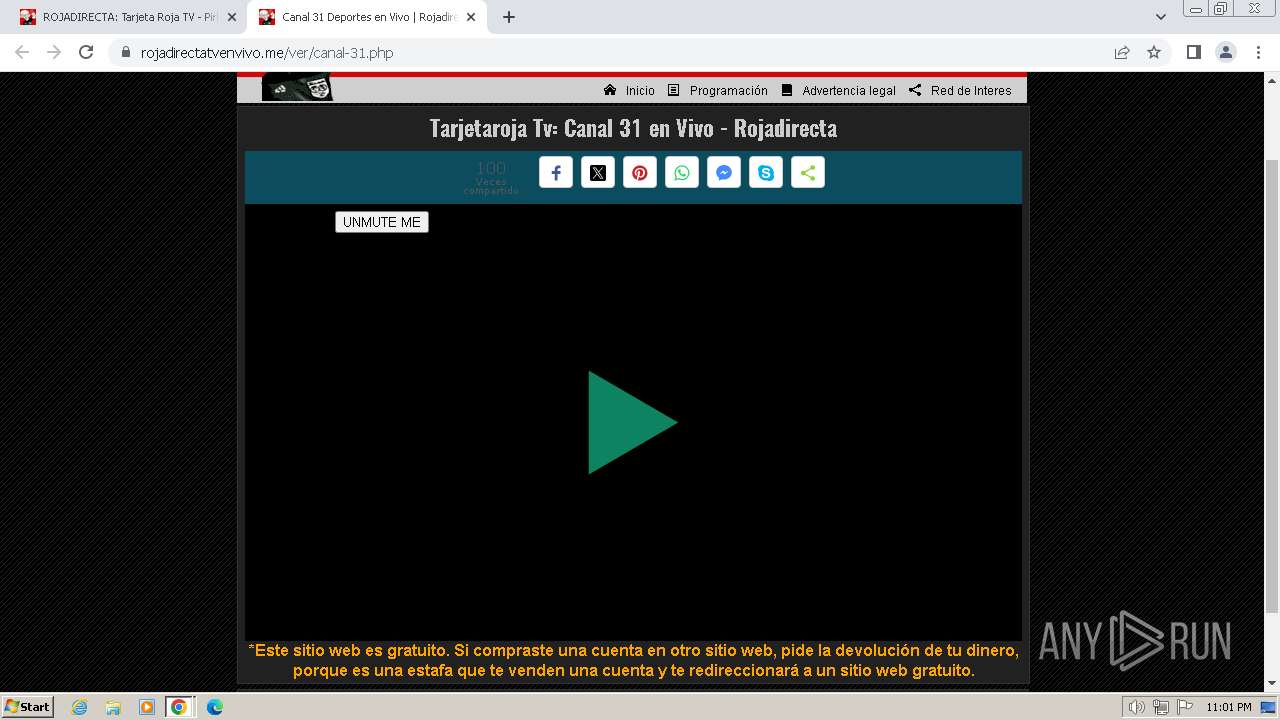Image resolution: width=1280 pixels, height=720 pixels.
Task: Share the page via Skype
Action: click(x=766, y=173)
